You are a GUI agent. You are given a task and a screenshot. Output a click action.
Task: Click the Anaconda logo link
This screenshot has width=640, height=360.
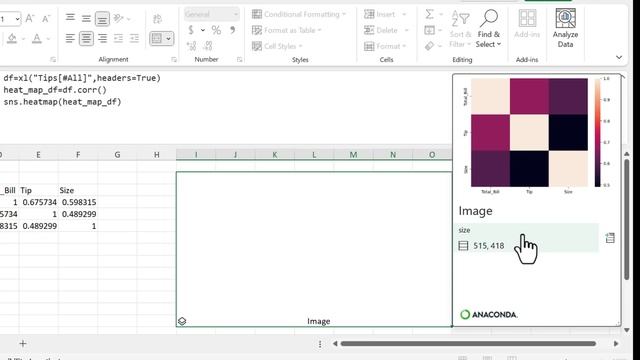click(x=489, y=314)
